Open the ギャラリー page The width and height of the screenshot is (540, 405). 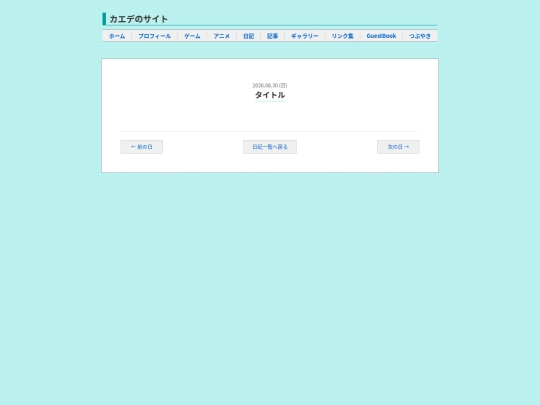click(305, 36)
